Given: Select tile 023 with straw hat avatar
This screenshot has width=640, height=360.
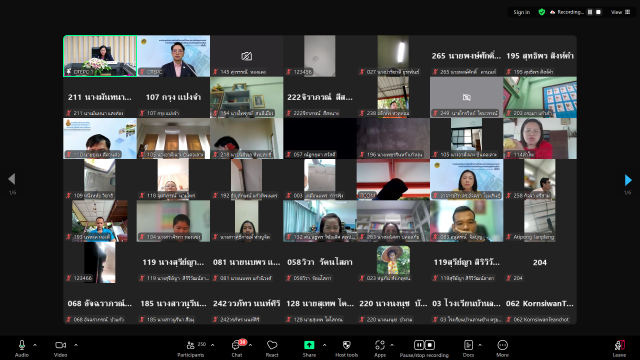Looking at the screenshot, I should click(x=393, y=262).
